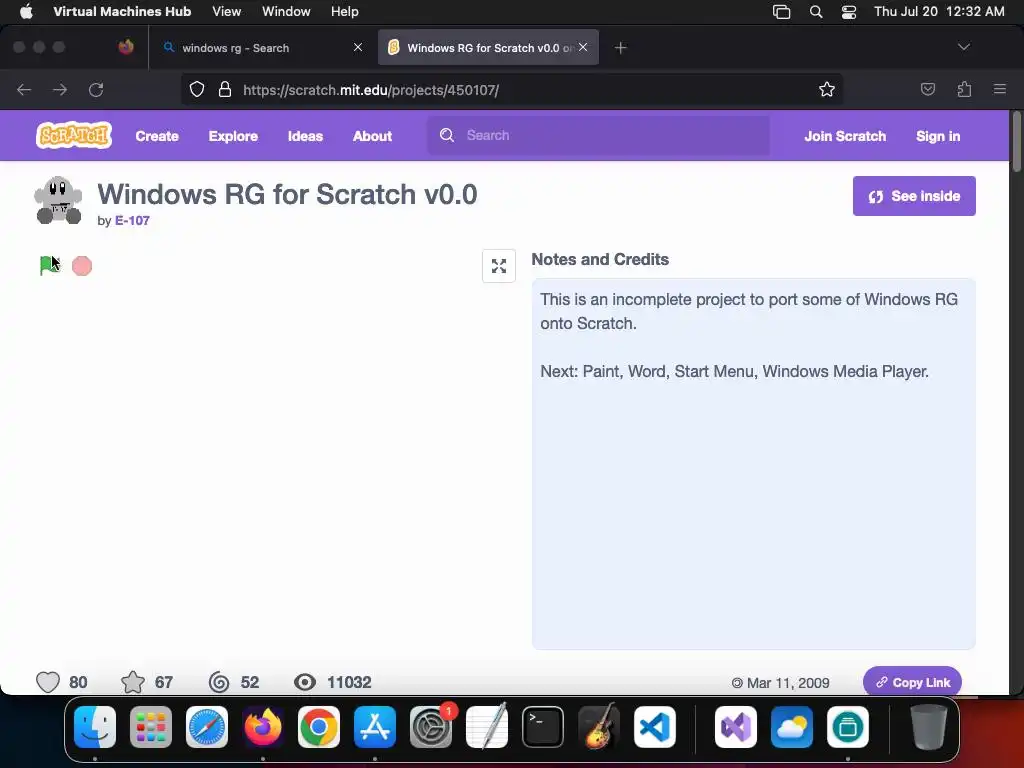
Task: Click the page vertical scrollbar
Action: tap(1016, 142)
